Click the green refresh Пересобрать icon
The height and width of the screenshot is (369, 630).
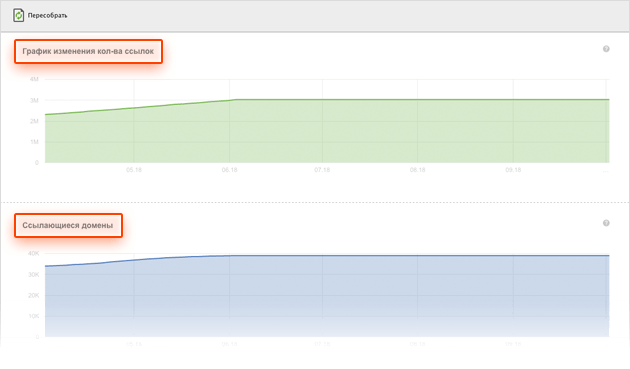18,15
